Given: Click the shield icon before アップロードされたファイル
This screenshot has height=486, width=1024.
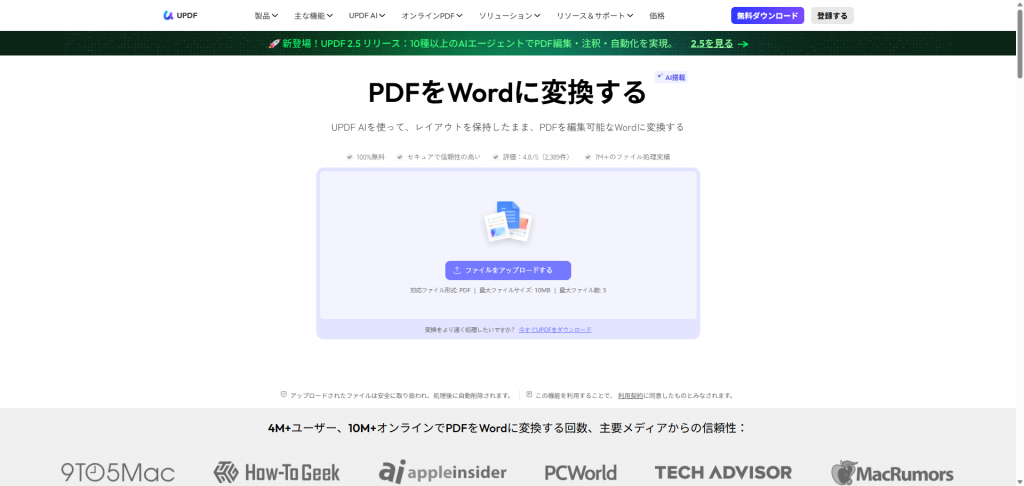Looking at the screenshot, I should [283, 395].
